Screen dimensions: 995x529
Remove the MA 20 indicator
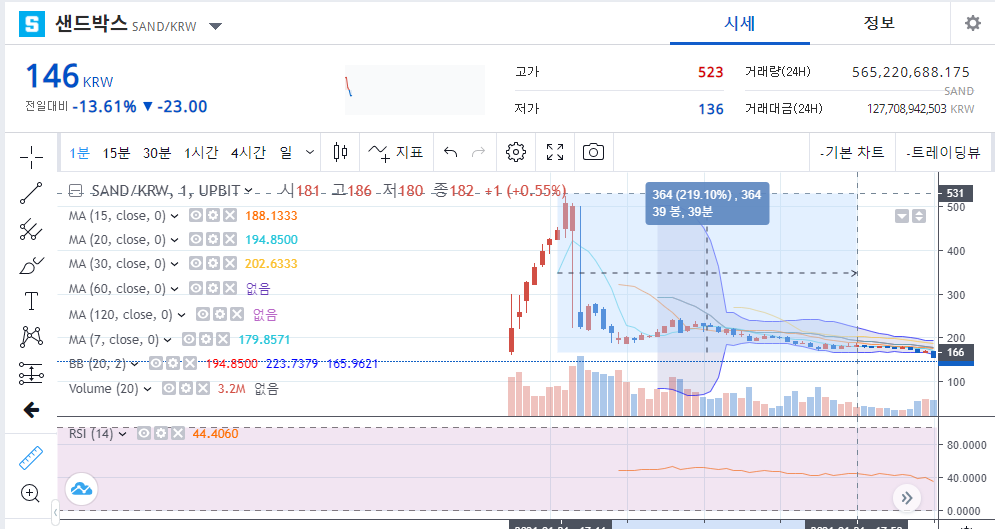coord(230,240)
